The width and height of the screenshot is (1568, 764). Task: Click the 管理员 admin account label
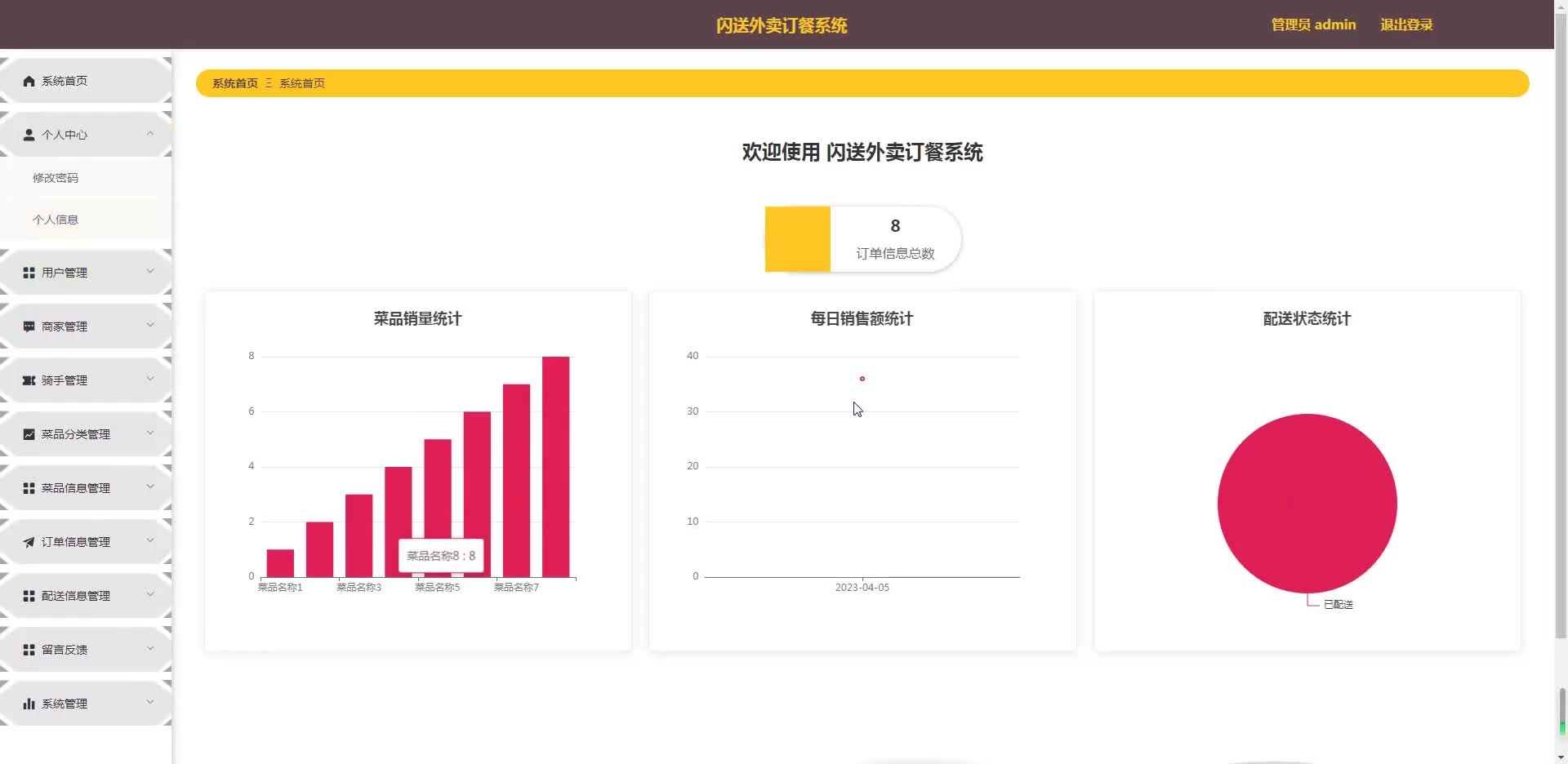1313,24
